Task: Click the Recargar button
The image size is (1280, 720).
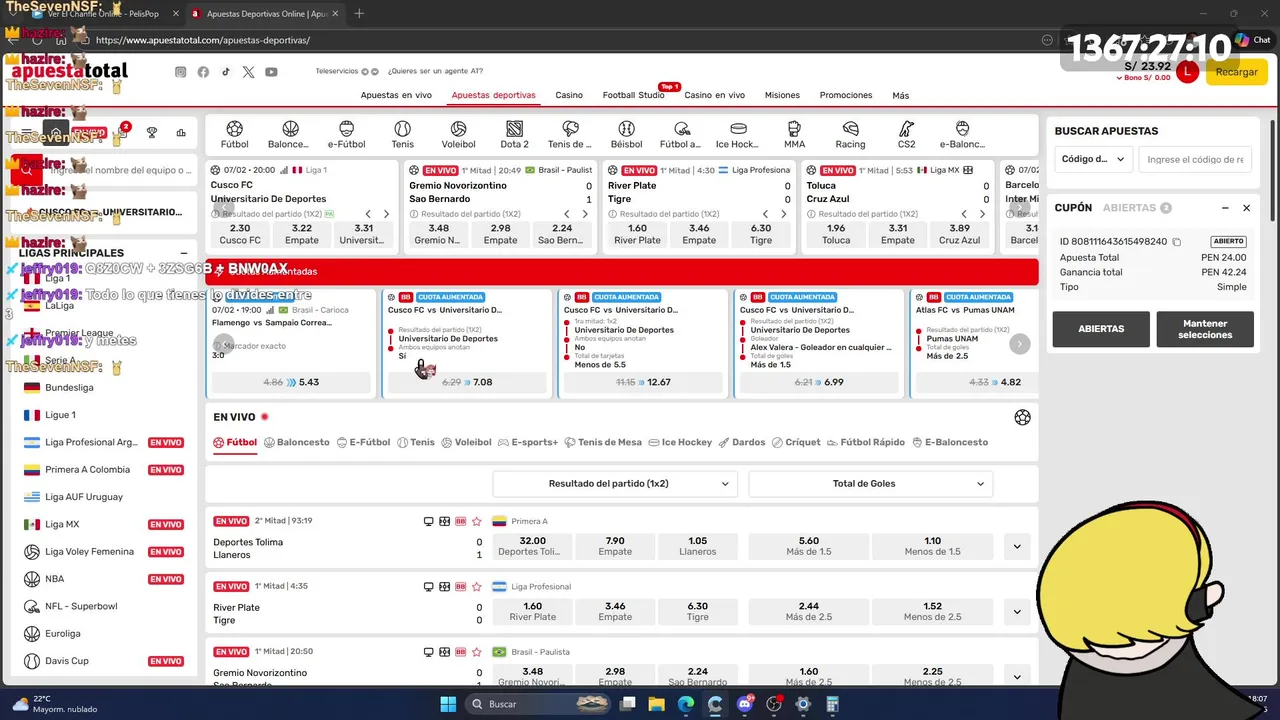Action: [1236, 72]
